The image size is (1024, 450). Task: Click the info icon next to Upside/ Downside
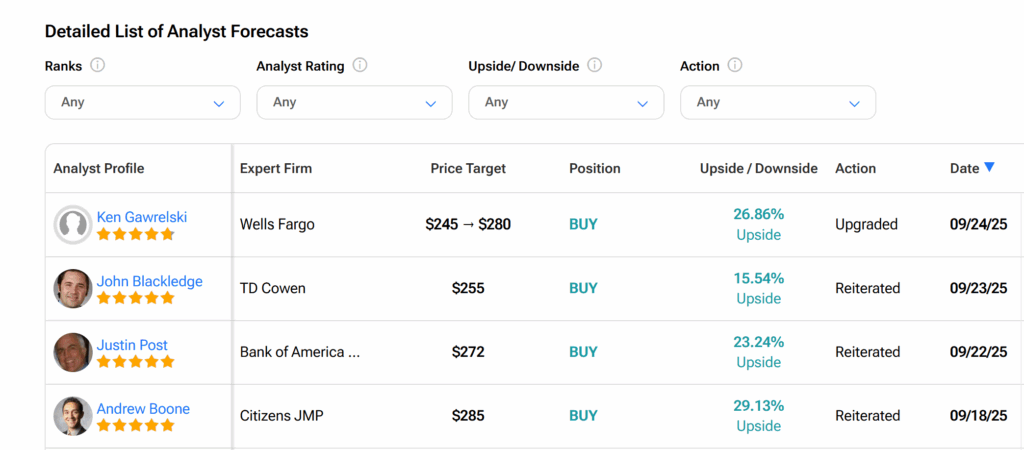point(594,66)
